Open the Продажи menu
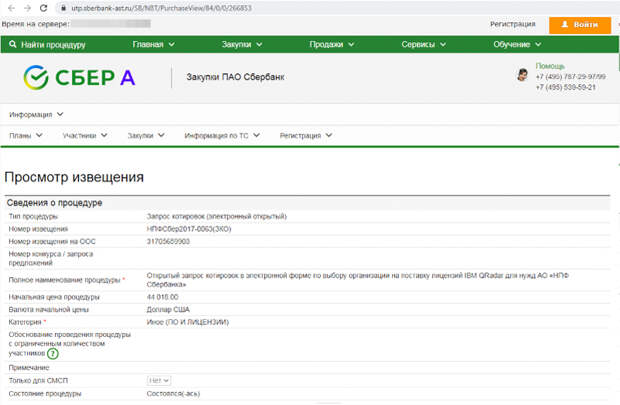The image size is (620, 405). pos(331,44)
